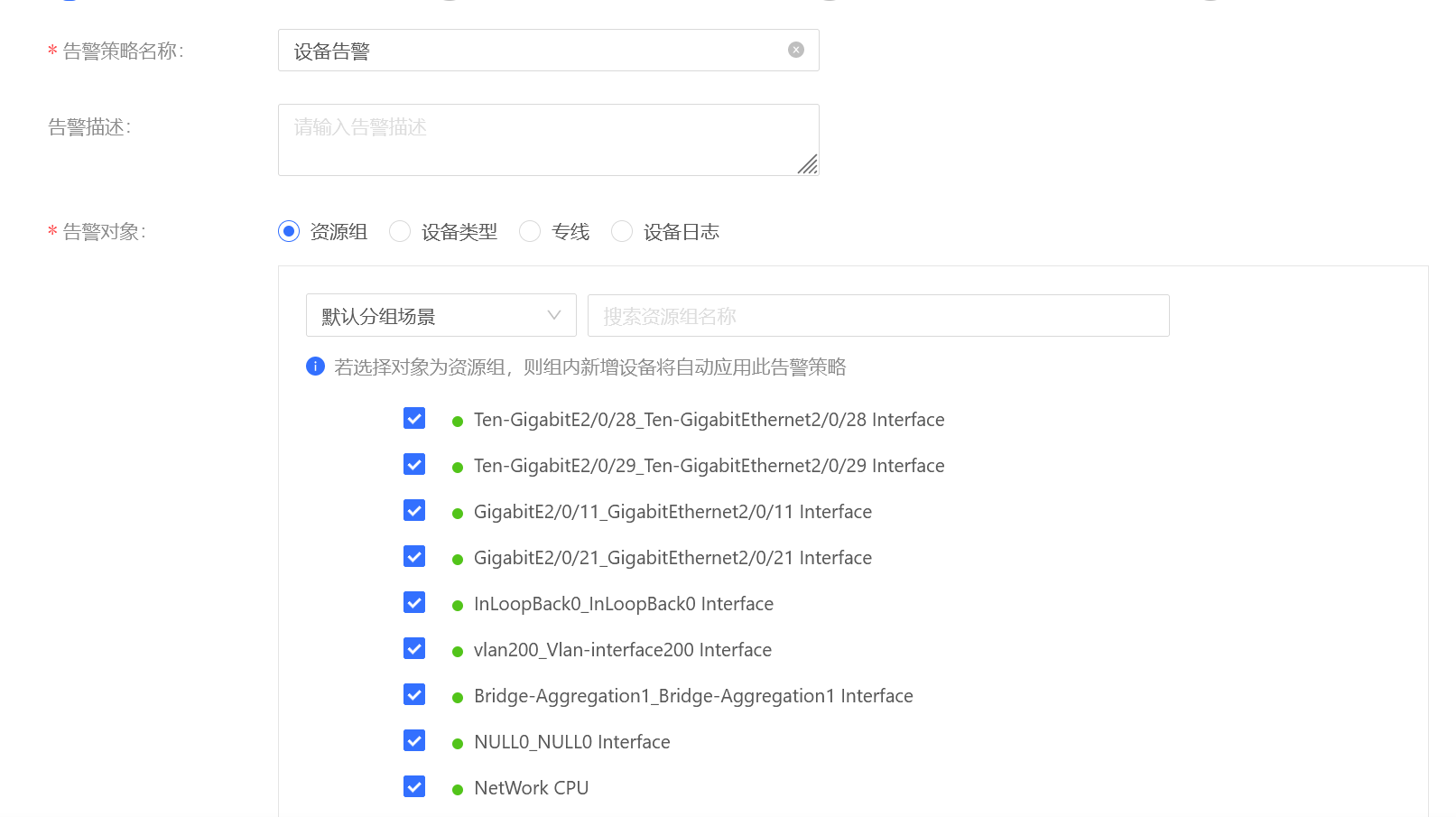
Task: Click the blue info icon beside the hint
Action: 315,366
